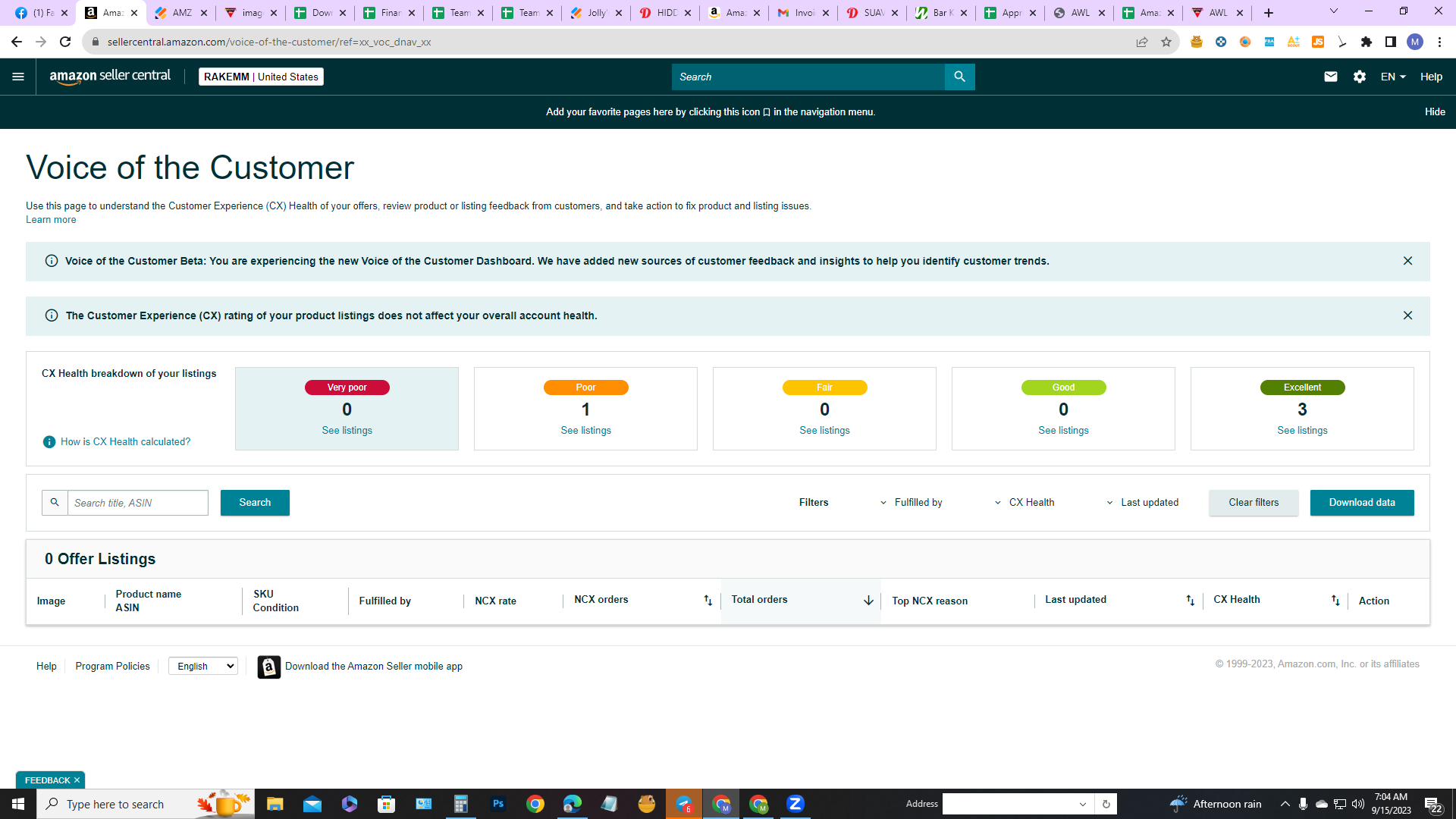The width and height of the screenshot is (1456, 819).
Task: Click the magnifier search button in header
Action: tap(959, 77)
